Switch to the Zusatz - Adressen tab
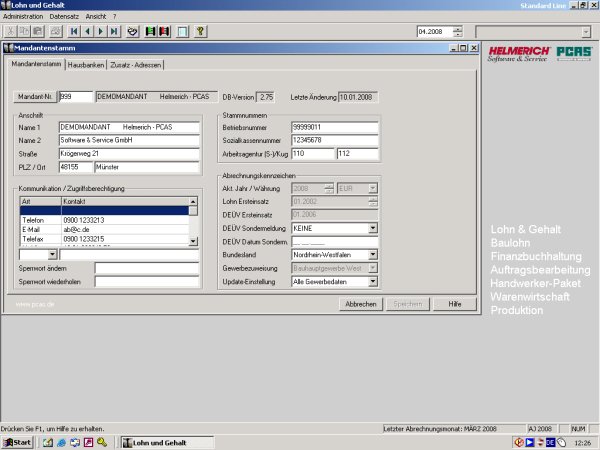The width and height of the screenshot is (600, 450). click(x=135, y=65)
